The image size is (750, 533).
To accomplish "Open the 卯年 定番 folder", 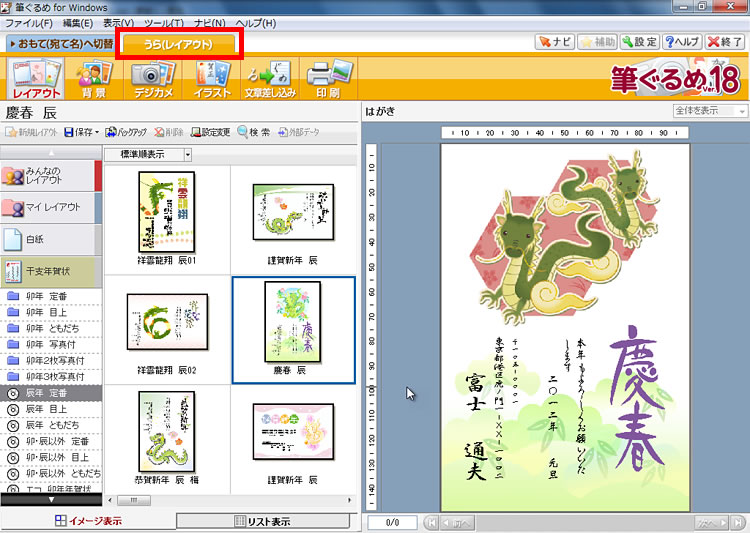I will [51, 297].
